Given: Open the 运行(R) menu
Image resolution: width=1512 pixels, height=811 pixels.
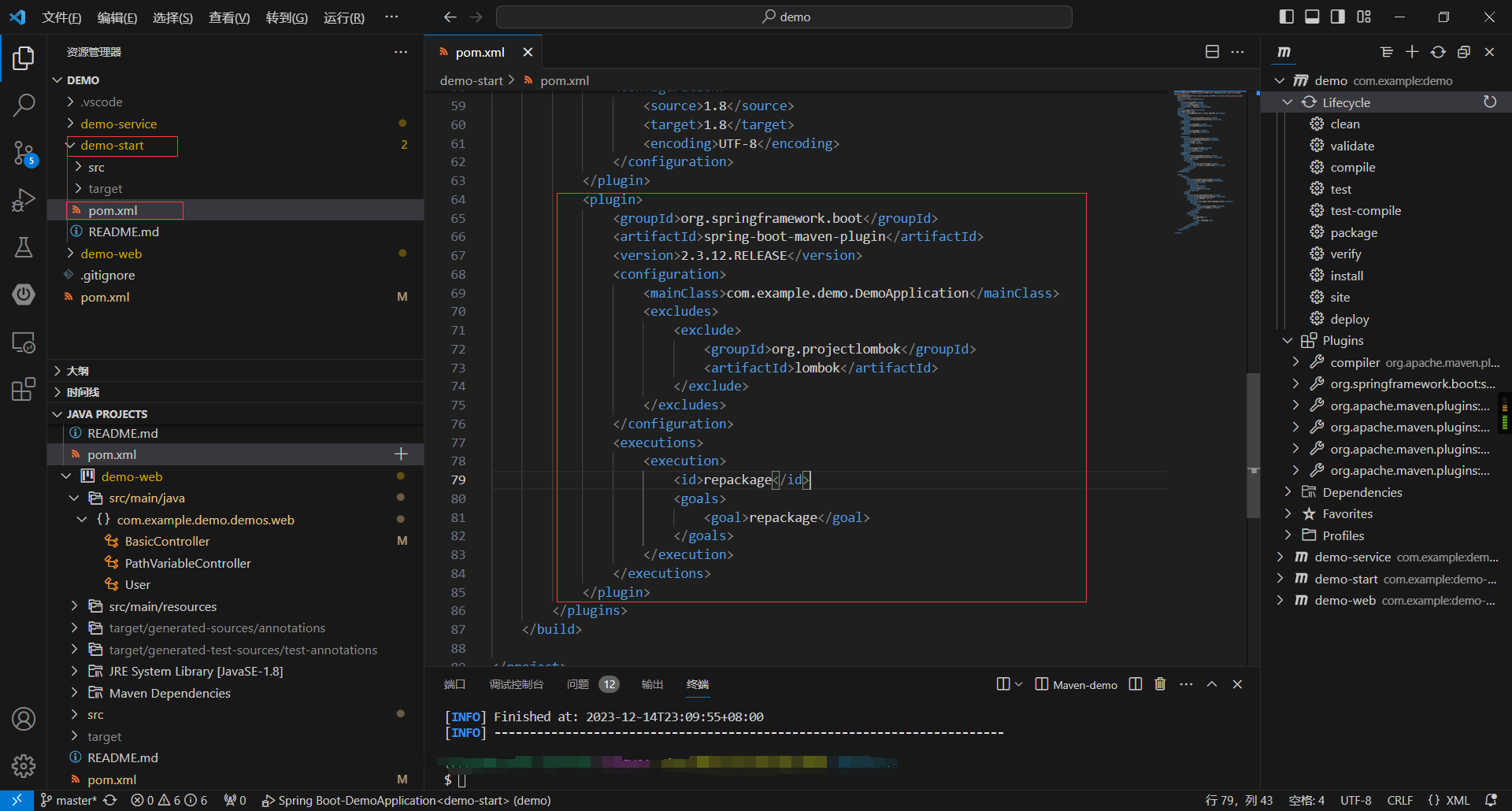Looking at the screenshot, I should [344, 17].
